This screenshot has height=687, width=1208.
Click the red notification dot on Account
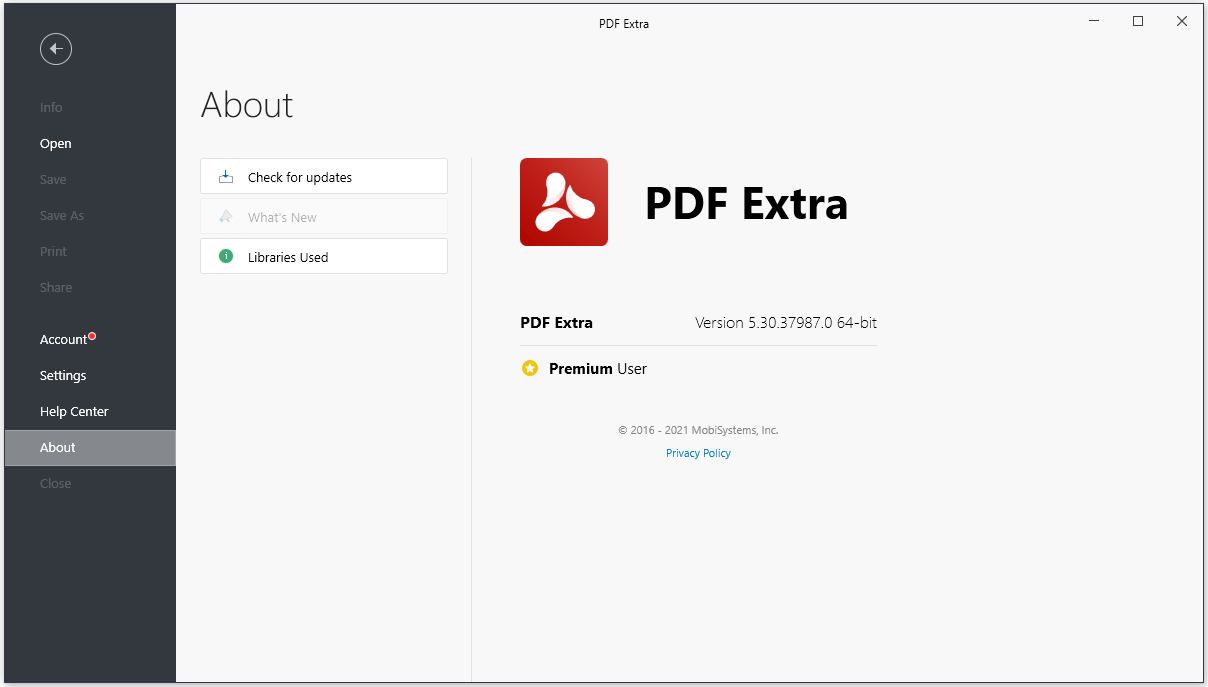[x=92, y=336]
